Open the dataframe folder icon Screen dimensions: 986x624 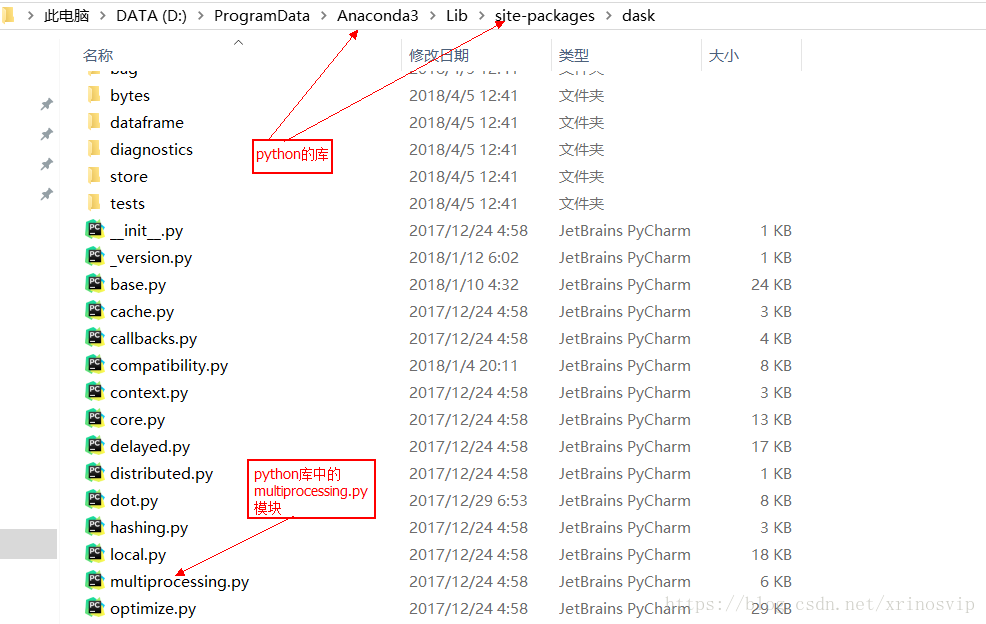tap(95, 121)
